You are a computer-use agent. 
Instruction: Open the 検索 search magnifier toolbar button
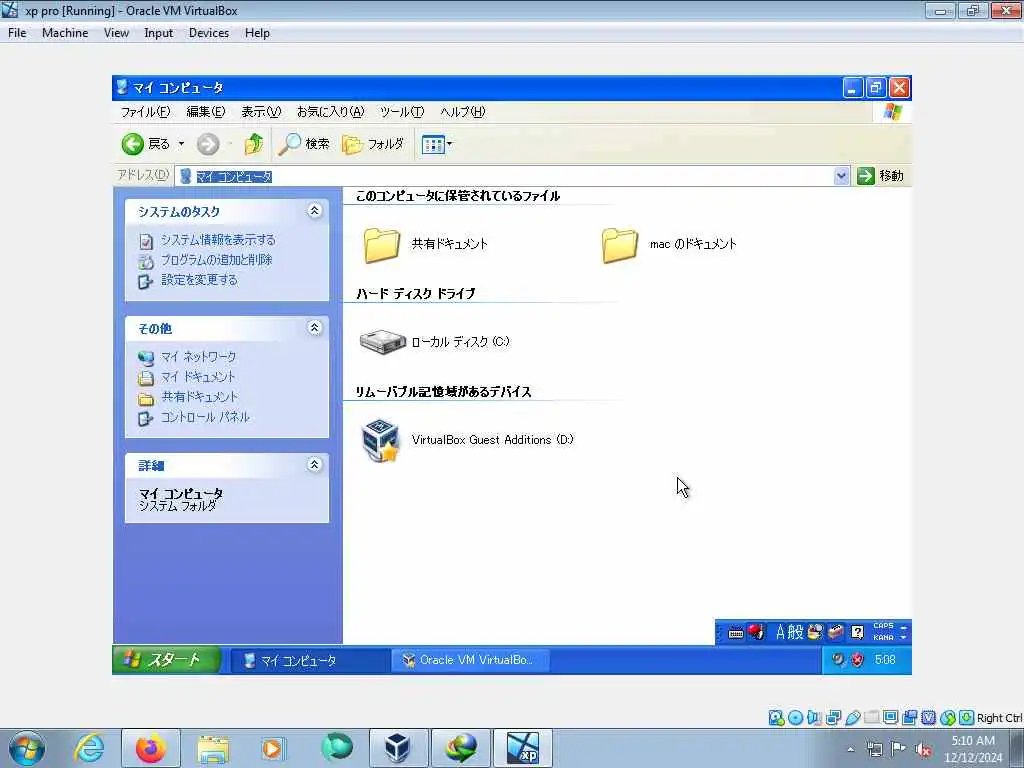304,144
